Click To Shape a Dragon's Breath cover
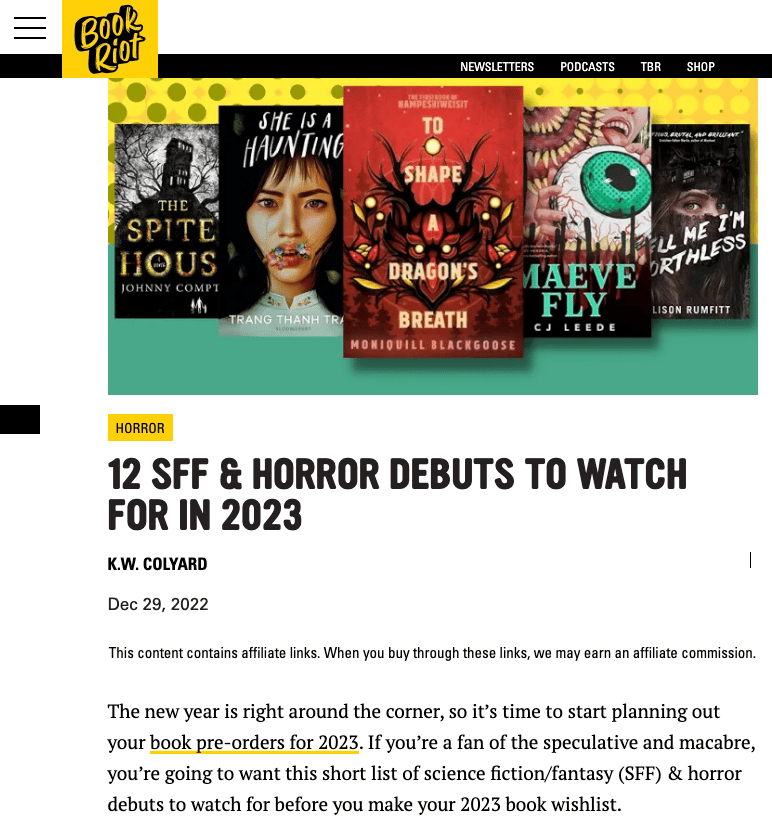This screenshot has height=825, width=772. 433,222
